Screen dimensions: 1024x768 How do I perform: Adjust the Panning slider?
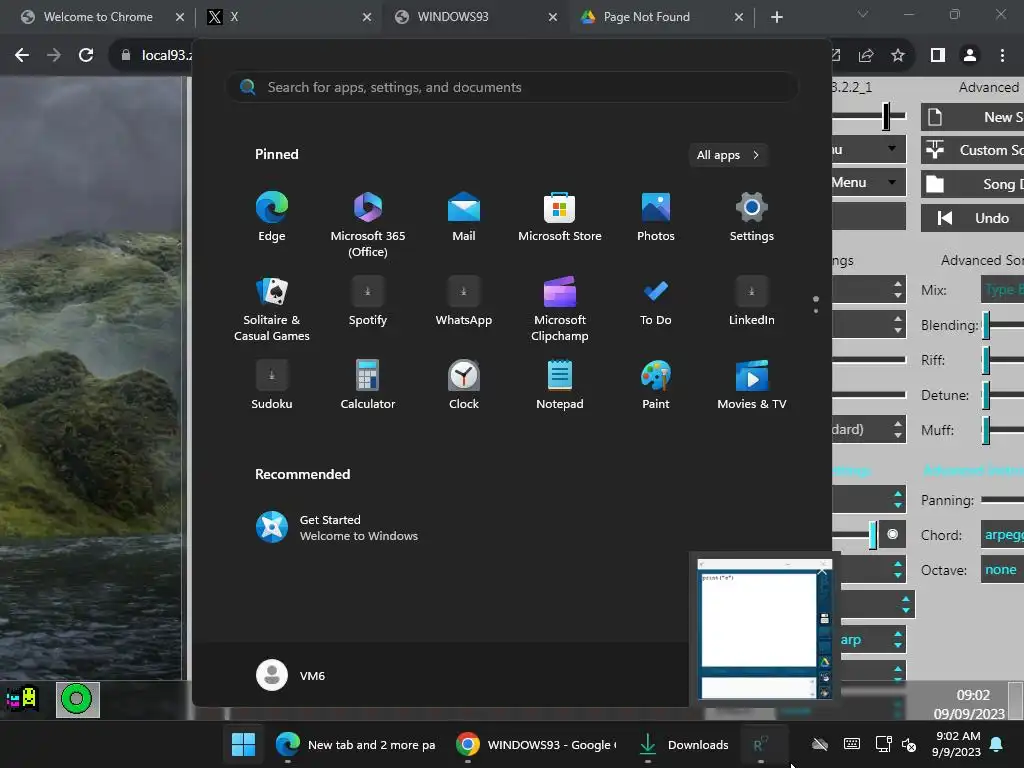pos(1002,500)
